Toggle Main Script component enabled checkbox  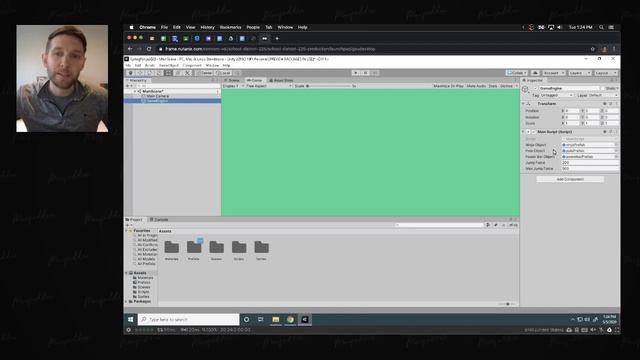[x=533, y=132]
